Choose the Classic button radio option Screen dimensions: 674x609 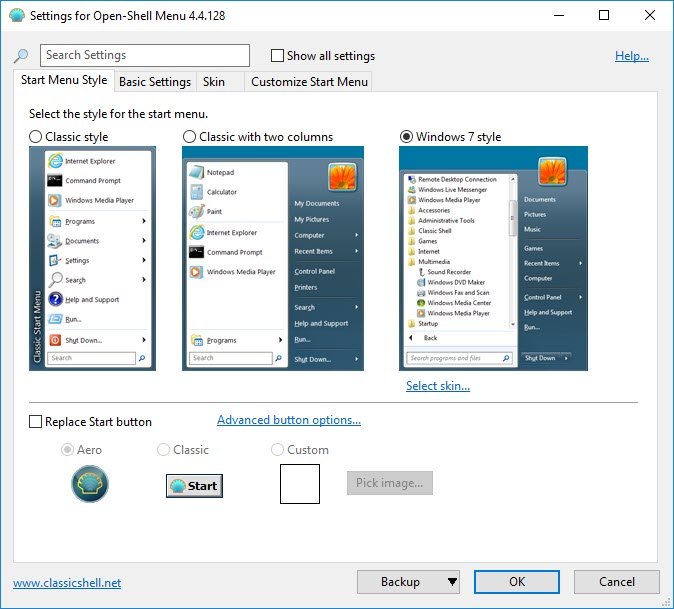click(163, 450)
